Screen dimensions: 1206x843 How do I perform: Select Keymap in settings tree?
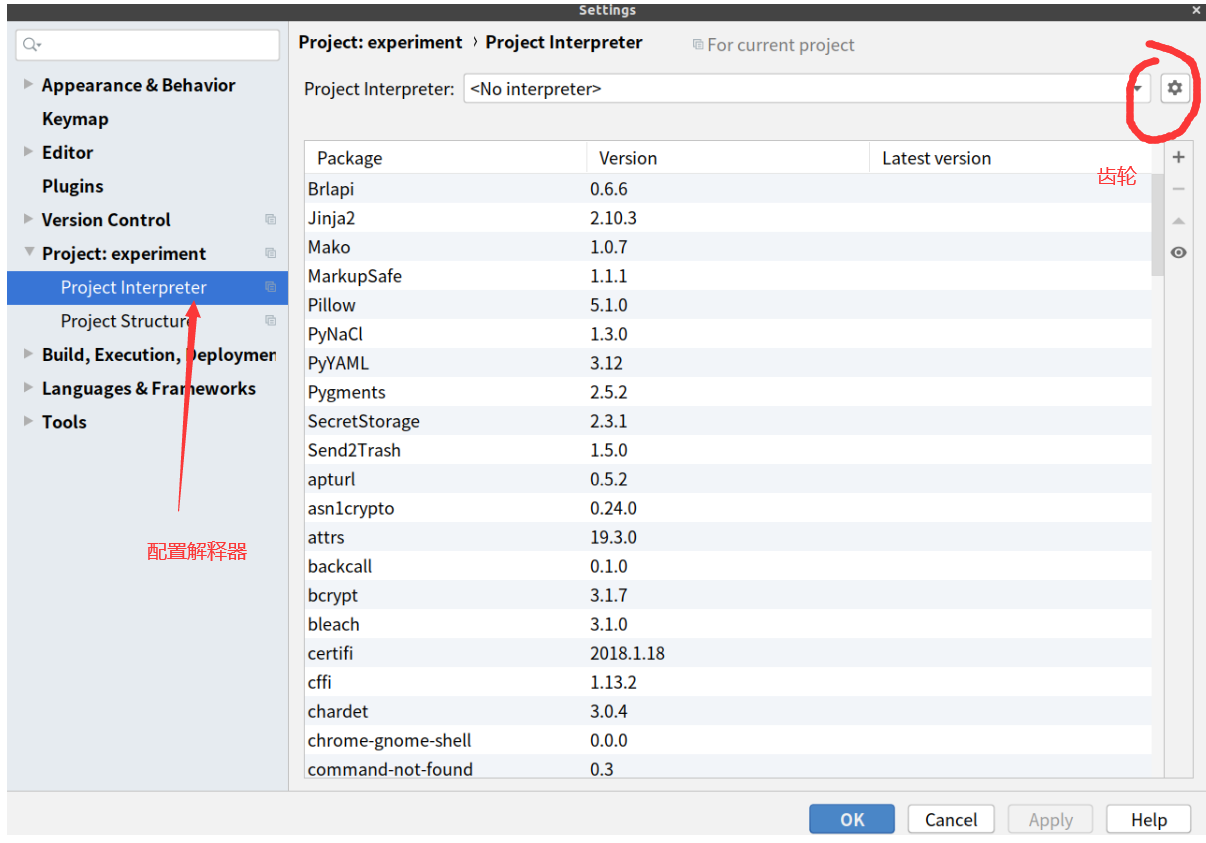coord(75,119)
